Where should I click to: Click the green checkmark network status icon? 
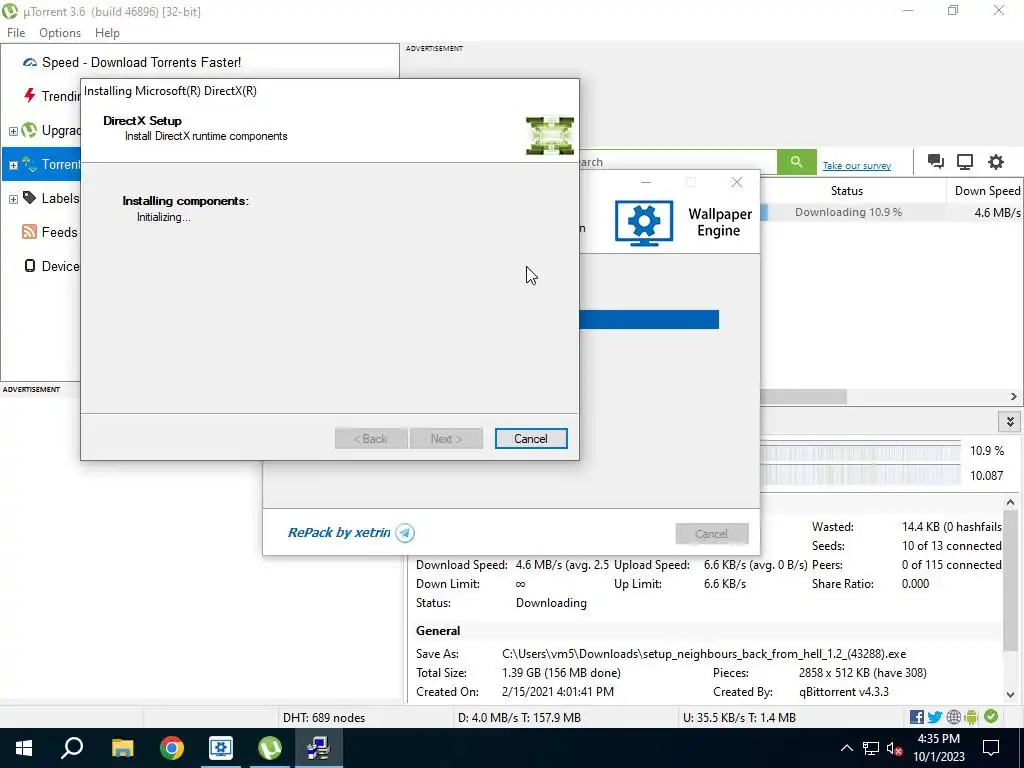click(991, 717)
